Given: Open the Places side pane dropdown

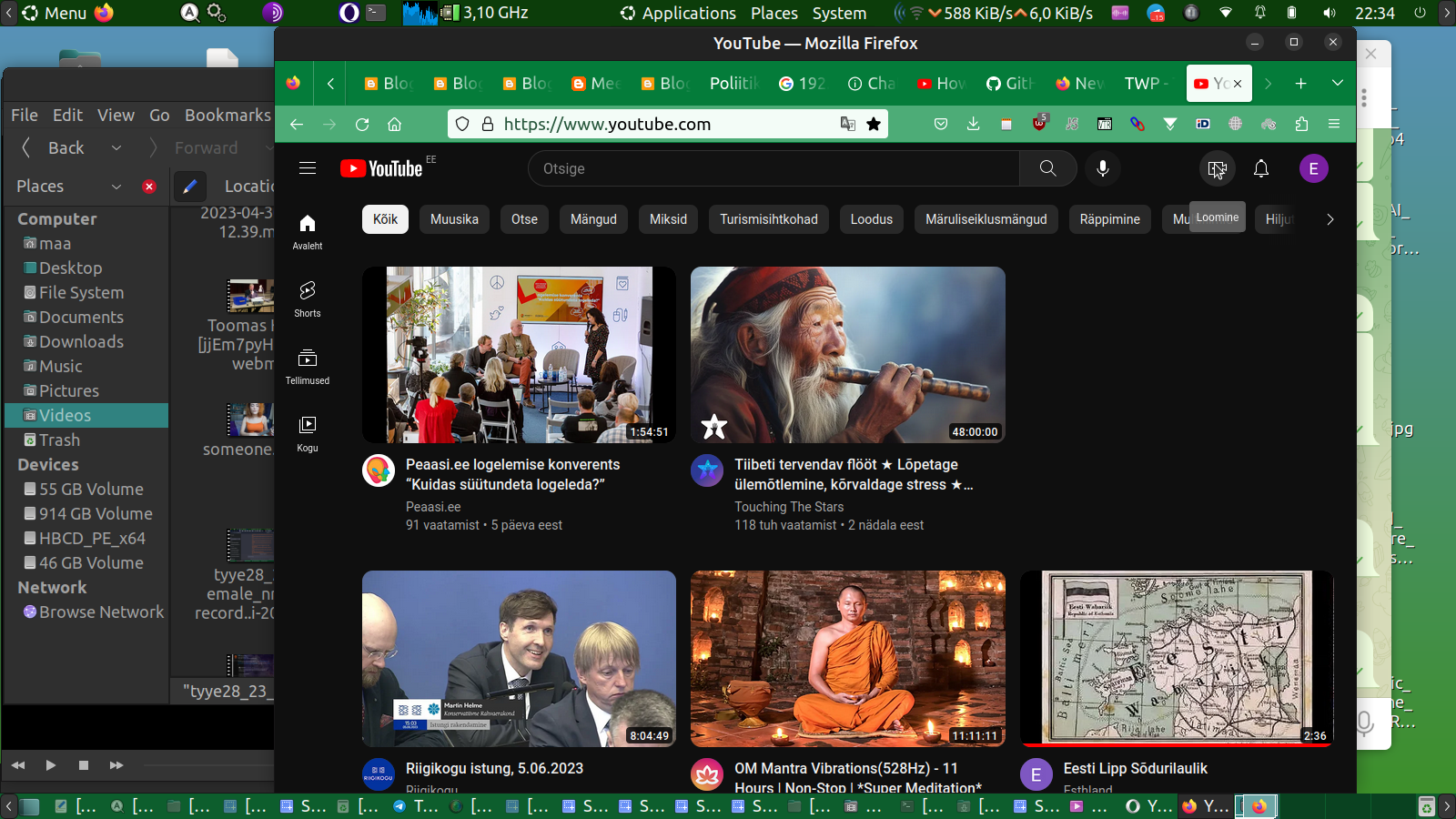Looking at the screenshot, I should (x=116, y=187).
